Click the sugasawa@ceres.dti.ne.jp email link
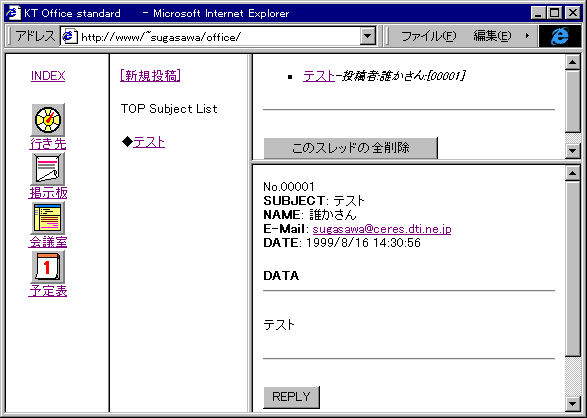The image size is (587, 418). (x=382, y=229)
